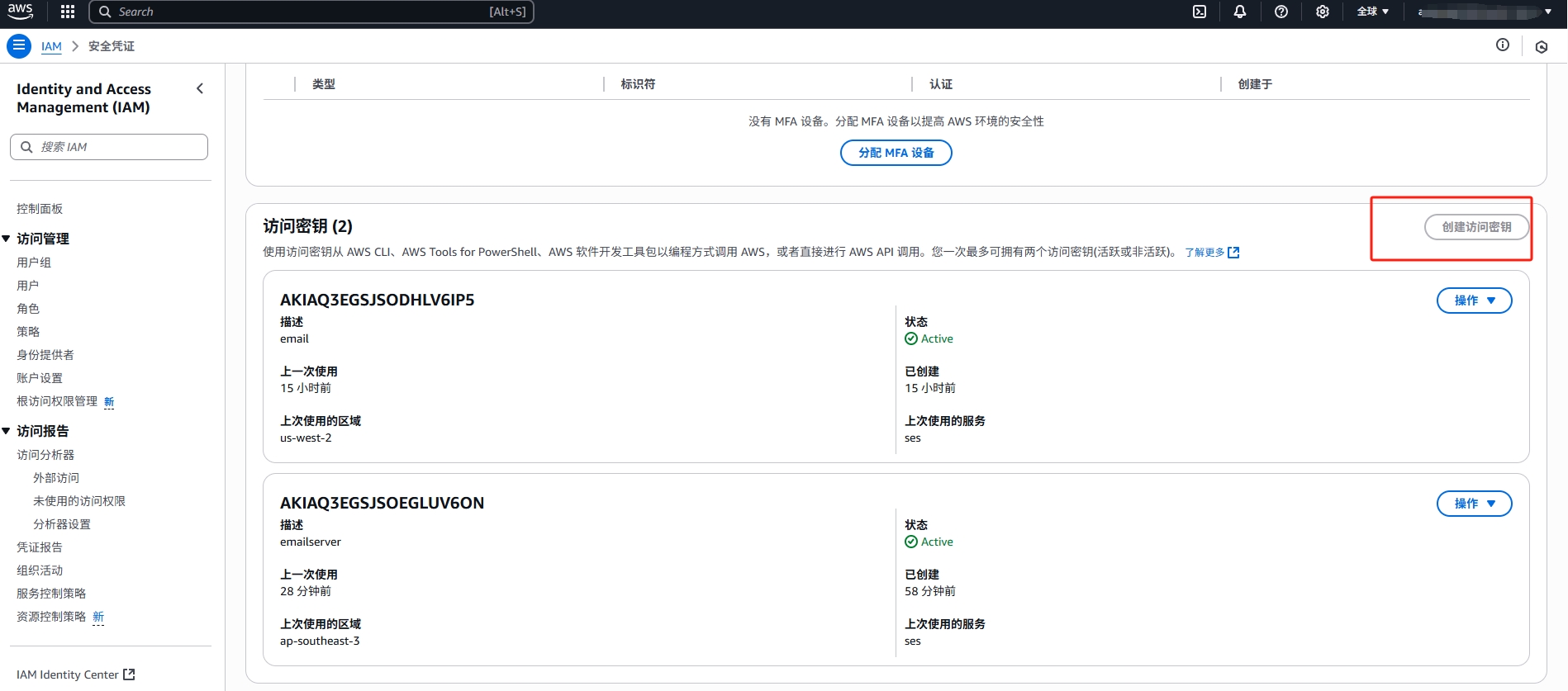
Task: Click the 分配 MFA 设备 button
Action: click(x=896, y=153)
